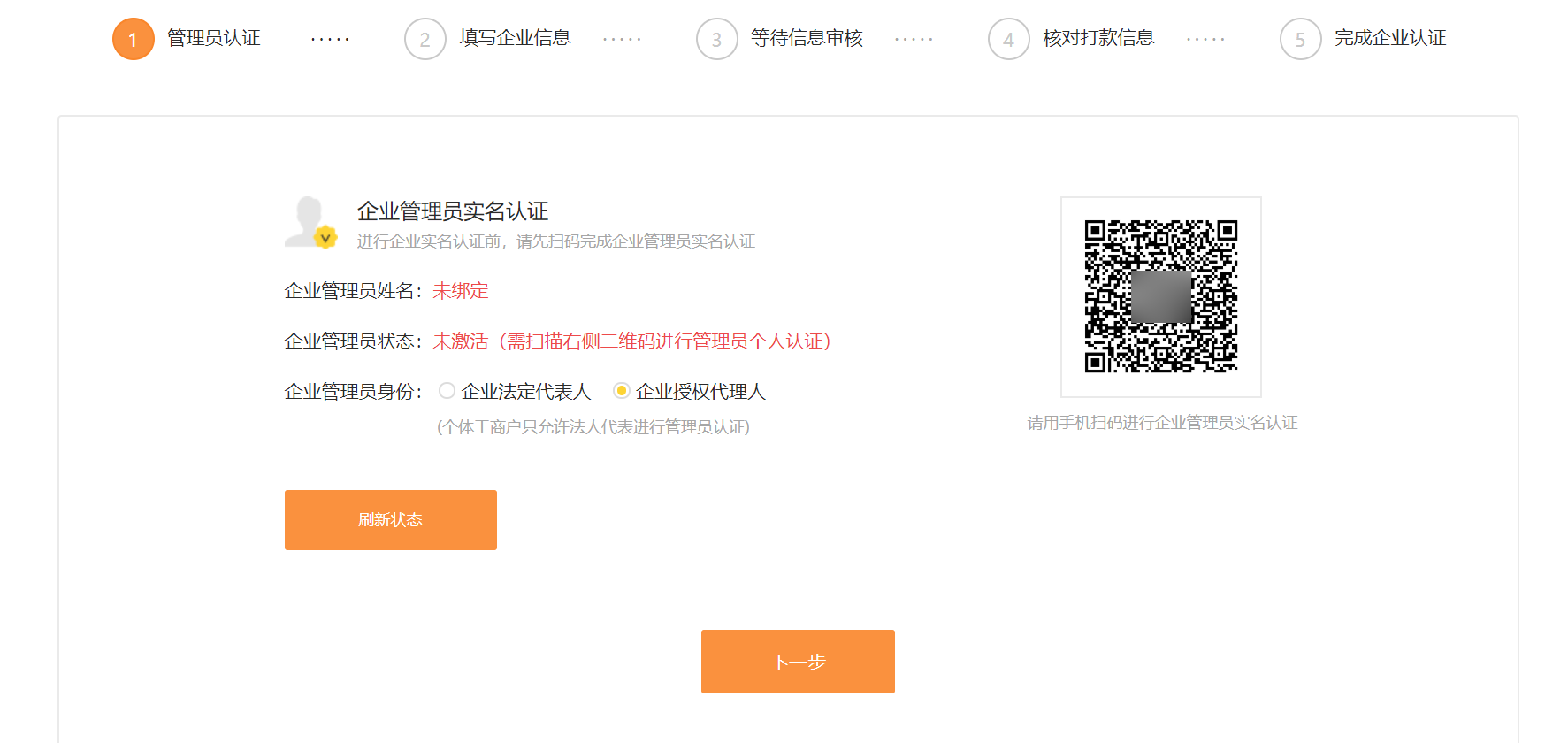Click the 企业管理员身份 label

[355, 392]
